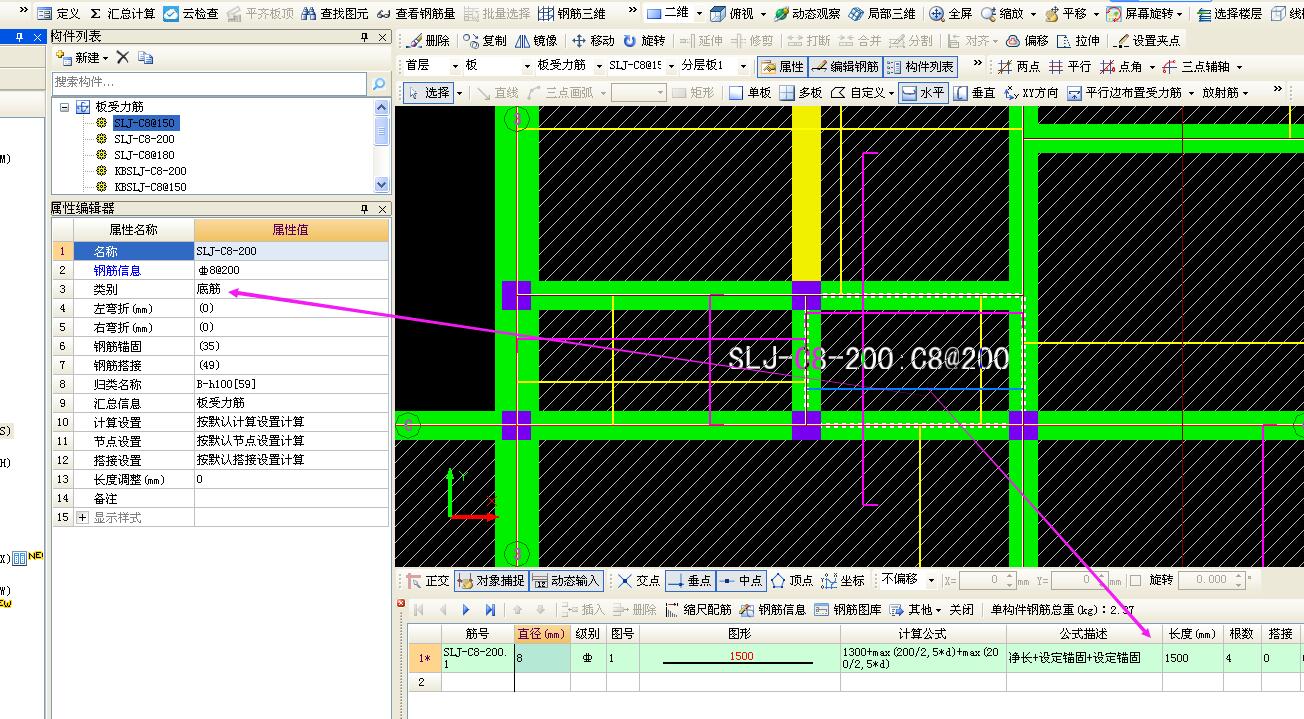Select the 镜像 mirror tool
The image size is (1304, 719).
[x=537, y=41]
